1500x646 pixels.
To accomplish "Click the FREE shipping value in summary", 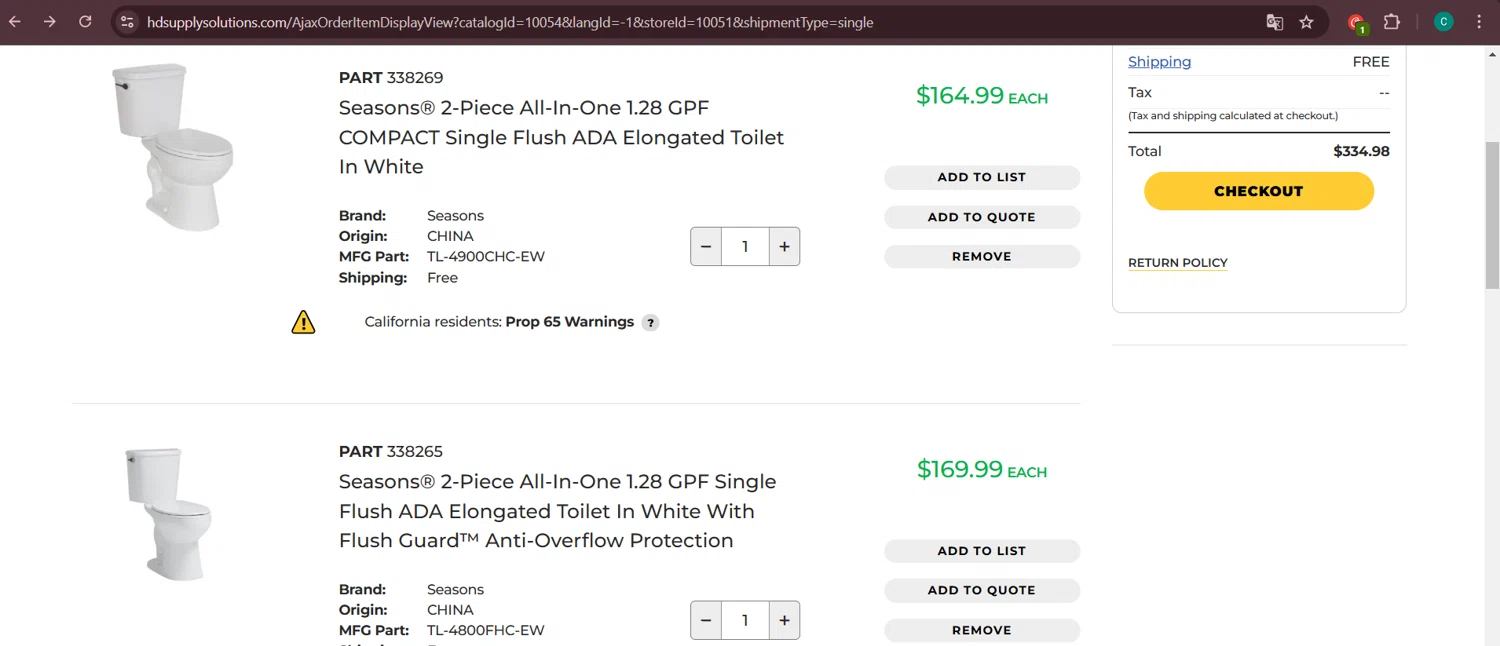I will point(1371,62).
